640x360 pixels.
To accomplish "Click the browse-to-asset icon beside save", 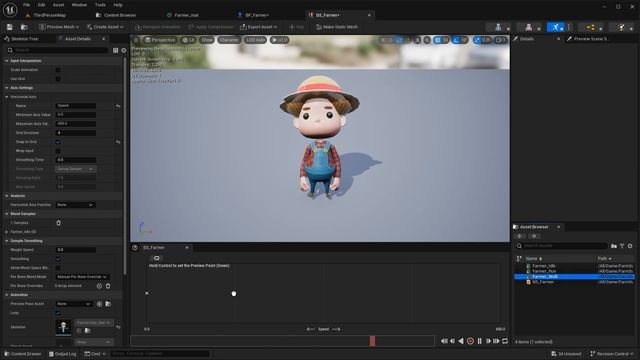I will (24, 27).
